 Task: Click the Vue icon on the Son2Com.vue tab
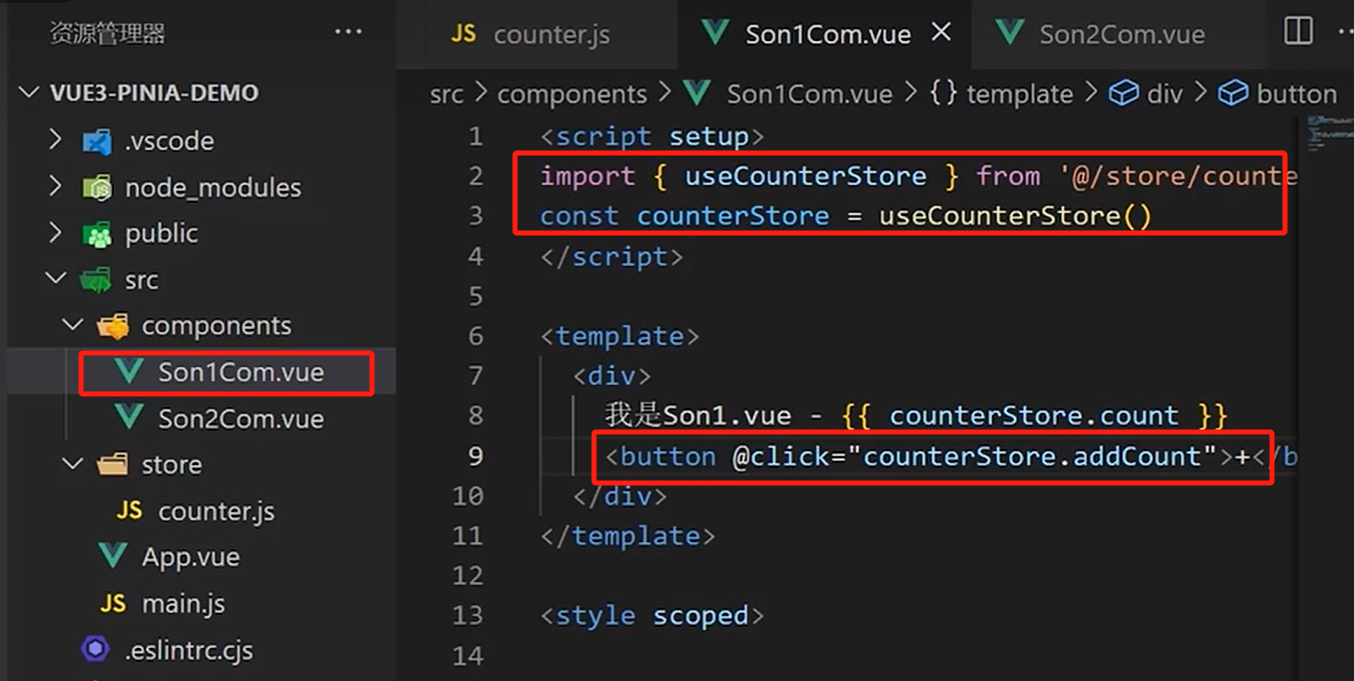(1009, 33)
